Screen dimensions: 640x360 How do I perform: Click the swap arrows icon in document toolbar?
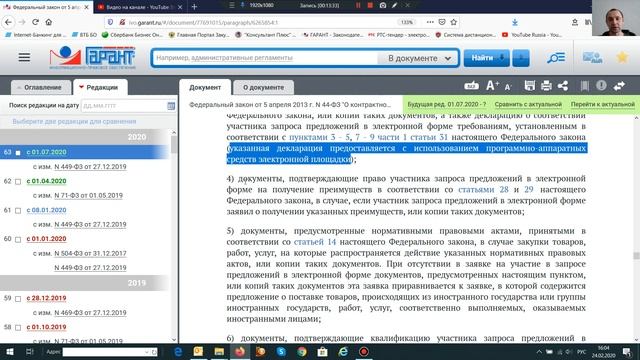click(619, 86)
